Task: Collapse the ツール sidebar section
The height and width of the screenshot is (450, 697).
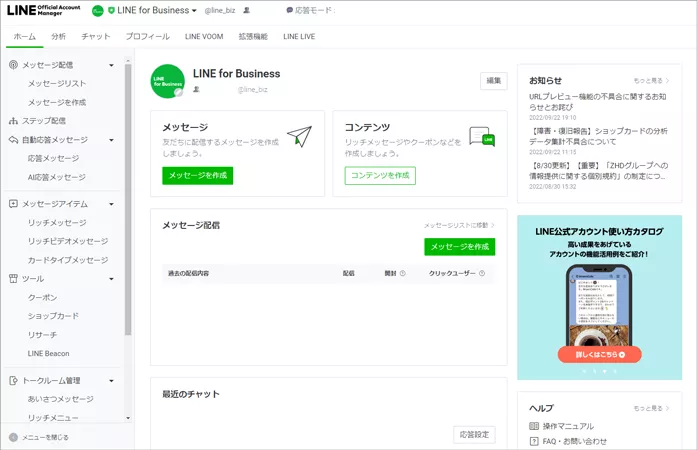Action: click(x=111, y=278)
